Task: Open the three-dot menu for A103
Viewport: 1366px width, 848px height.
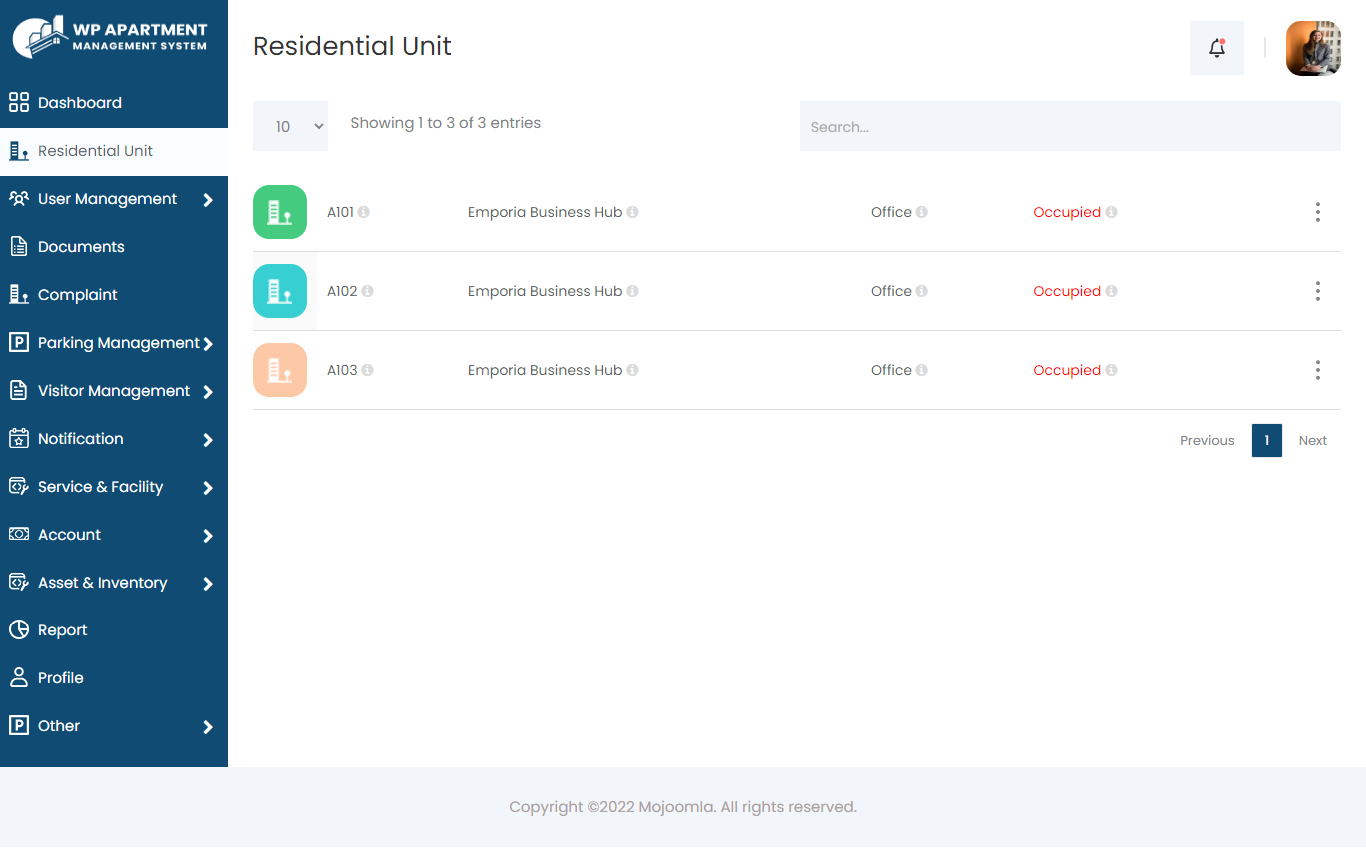Action: click(1318, 370)
